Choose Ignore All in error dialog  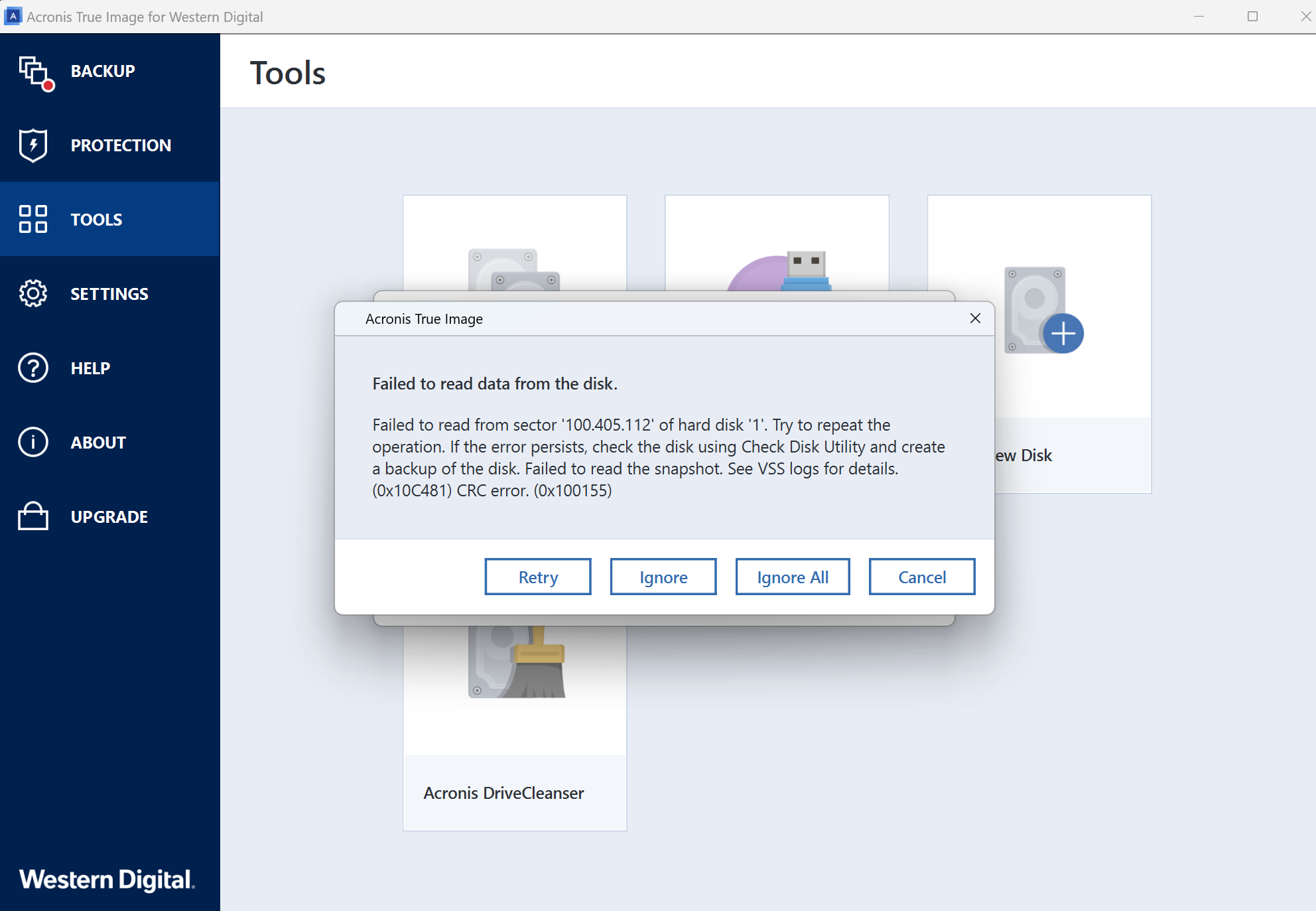(792, 577)
